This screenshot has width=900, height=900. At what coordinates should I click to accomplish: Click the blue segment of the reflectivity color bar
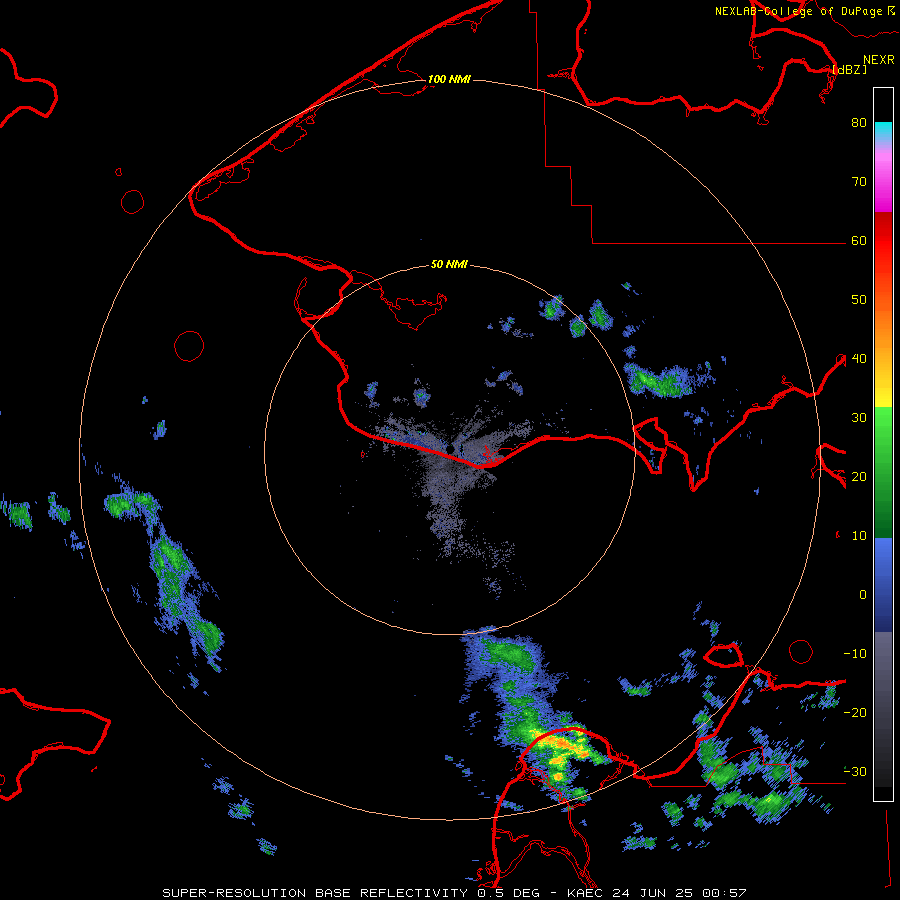click(883, 585)
